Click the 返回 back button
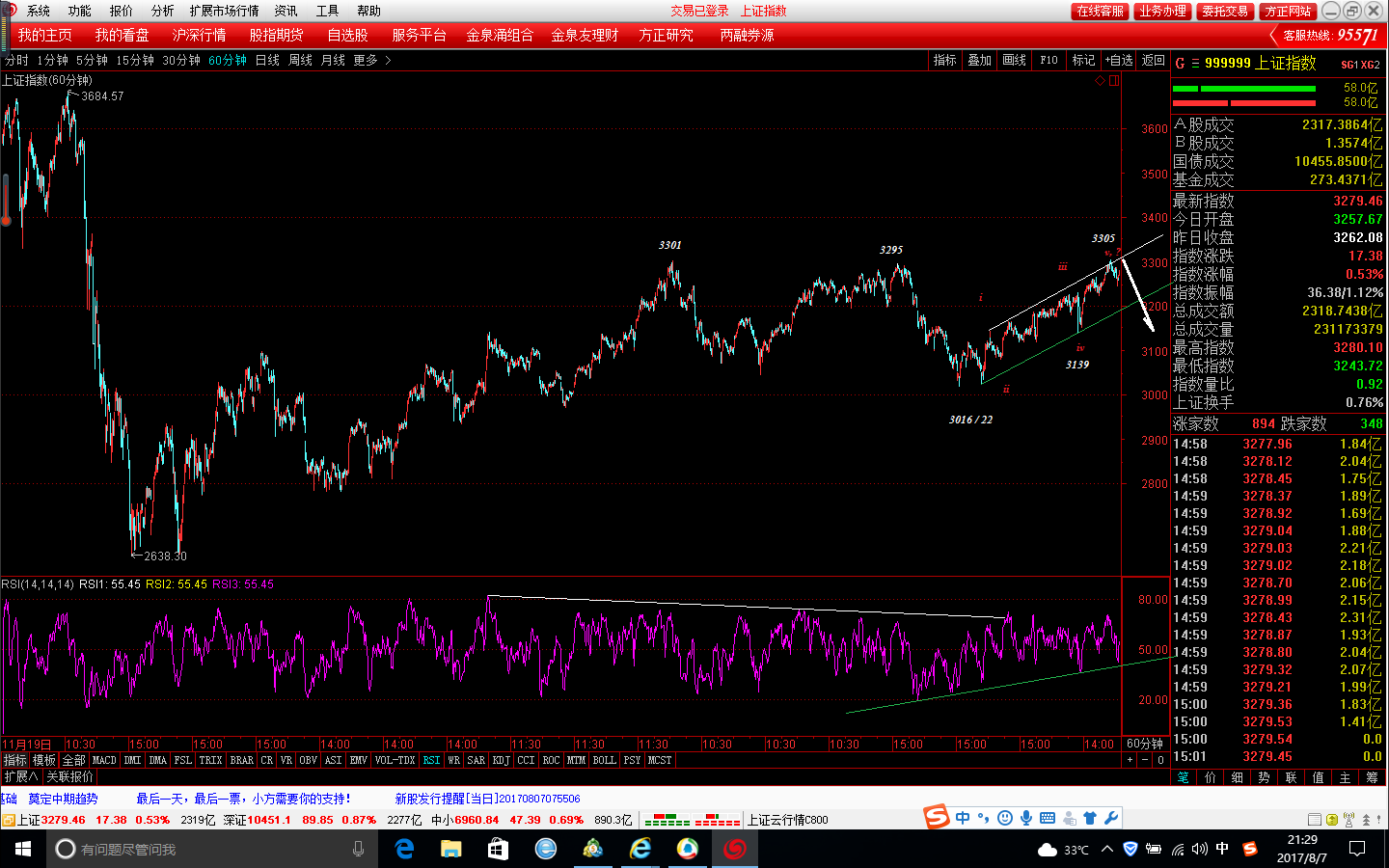 click(x=1154, y=60)
